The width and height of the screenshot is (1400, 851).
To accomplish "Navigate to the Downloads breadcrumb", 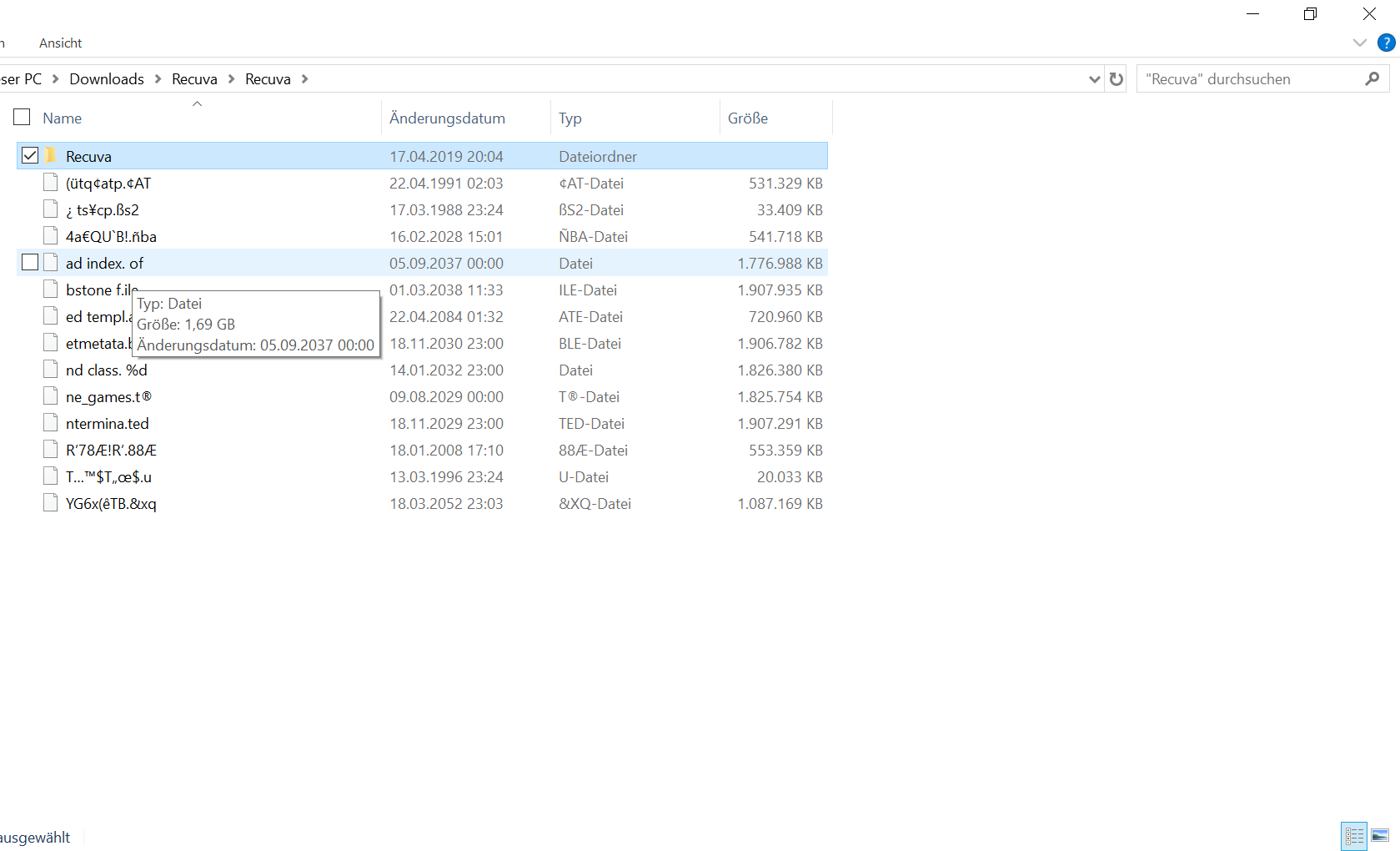I will (107, 79).
